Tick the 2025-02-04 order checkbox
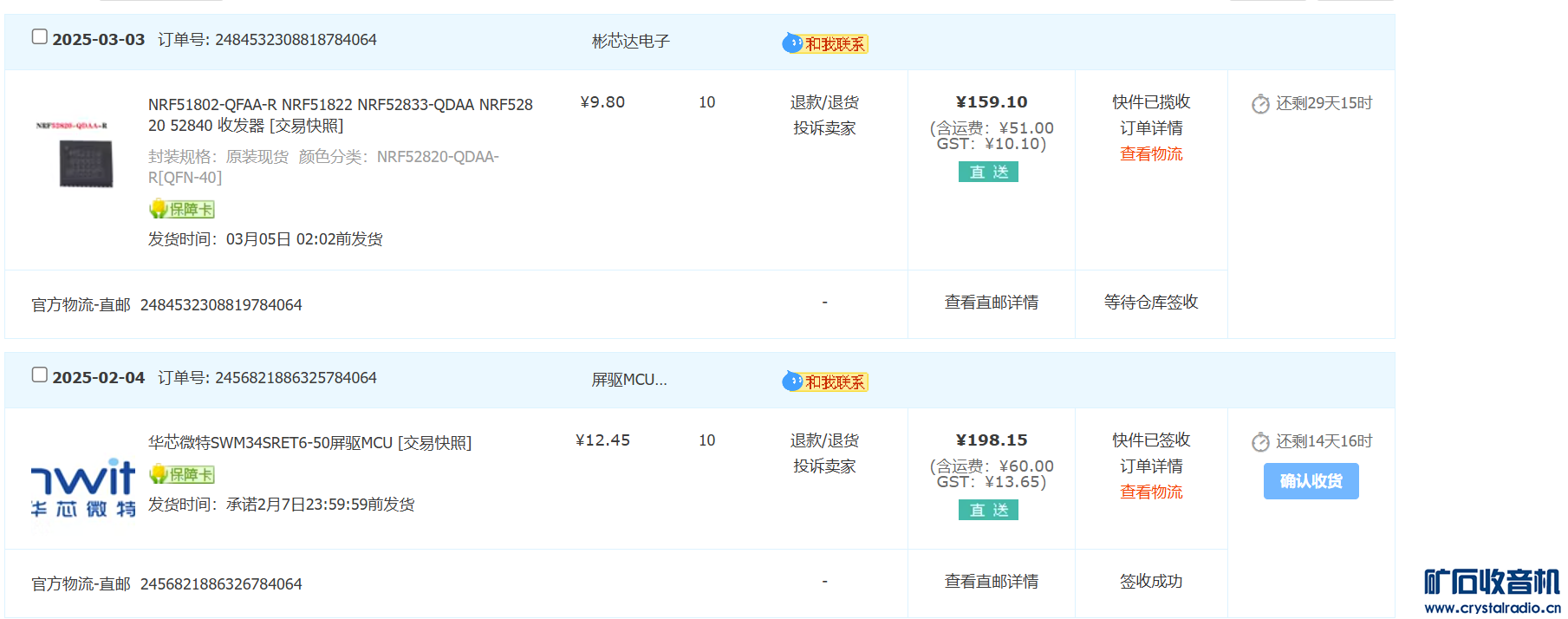This screenshot has width=1568, height=619. [x=40, y=375]
